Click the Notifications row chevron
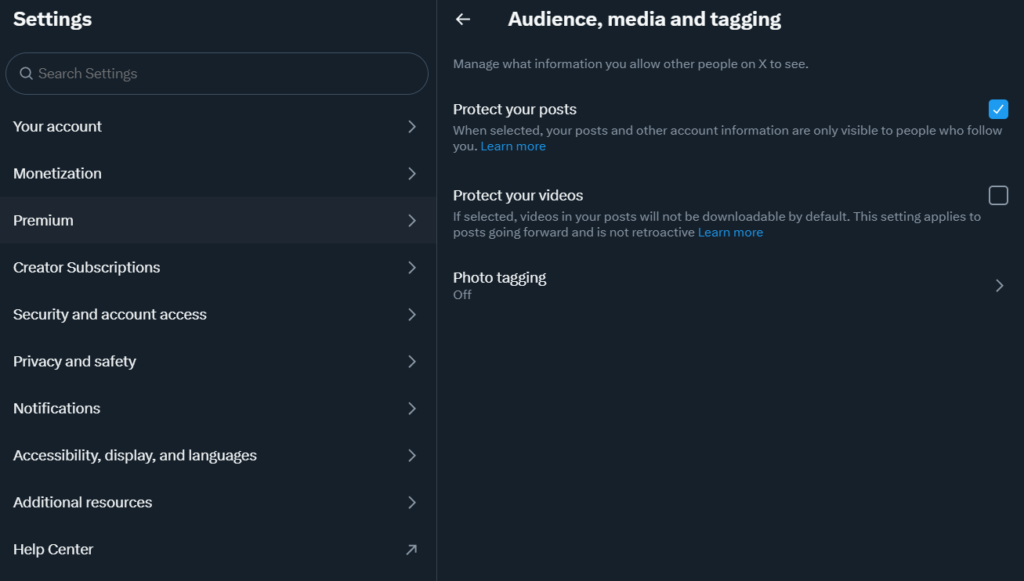This screenshot has height=581, width=1024. click(412, 409)
